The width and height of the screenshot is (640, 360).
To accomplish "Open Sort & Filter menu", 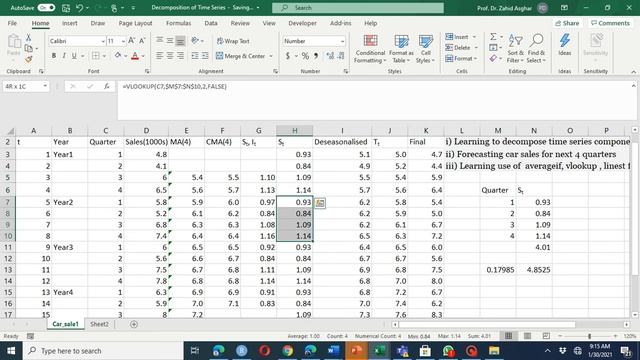I will pyautogui.click(x=515, y=49).
